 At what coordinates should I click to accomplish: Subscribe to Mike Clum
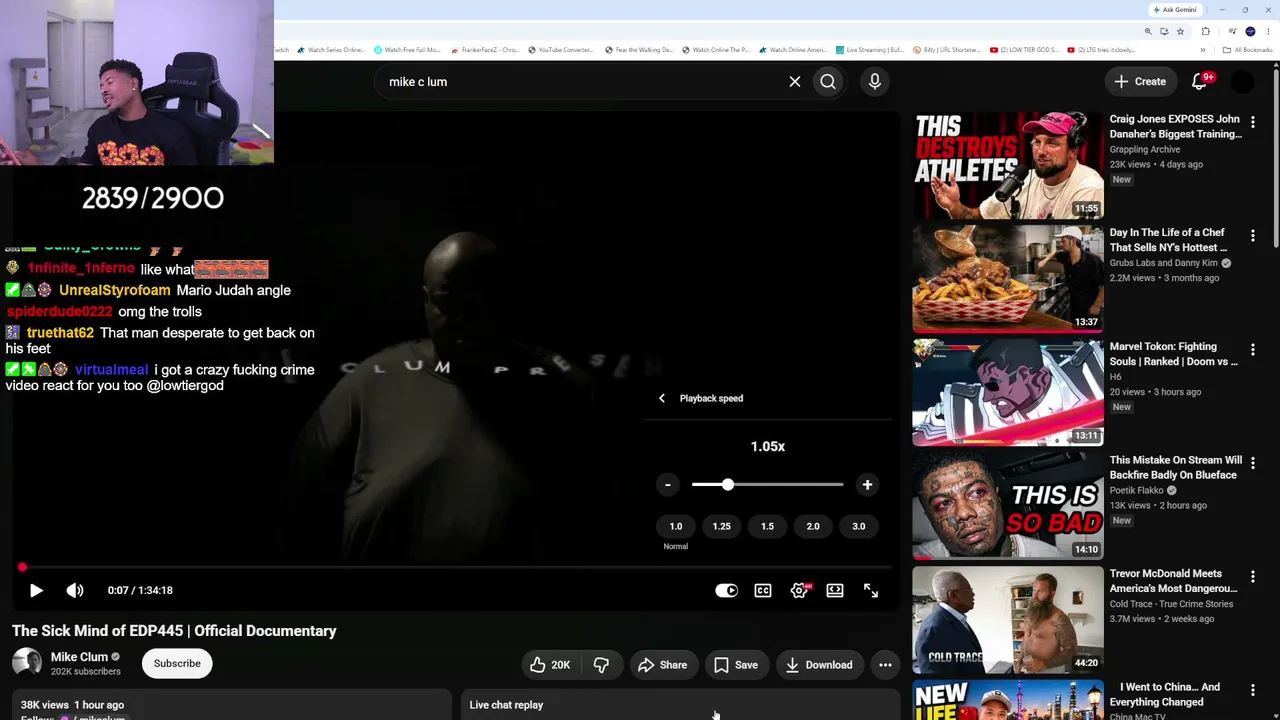(177, 663)
